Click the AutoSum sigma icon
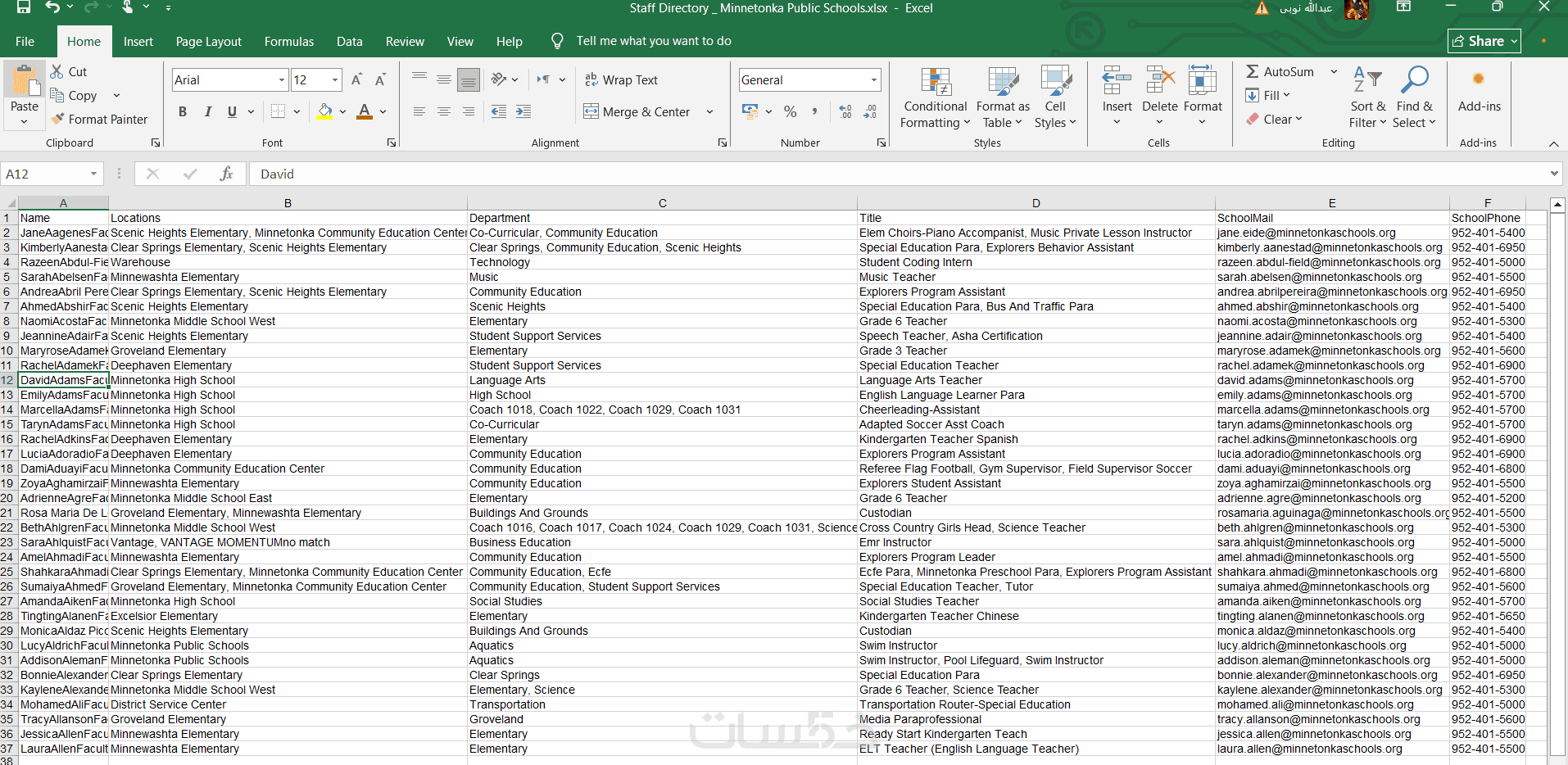The width and height of the screenshot is (1568, 765). (x=1253, y=72)
